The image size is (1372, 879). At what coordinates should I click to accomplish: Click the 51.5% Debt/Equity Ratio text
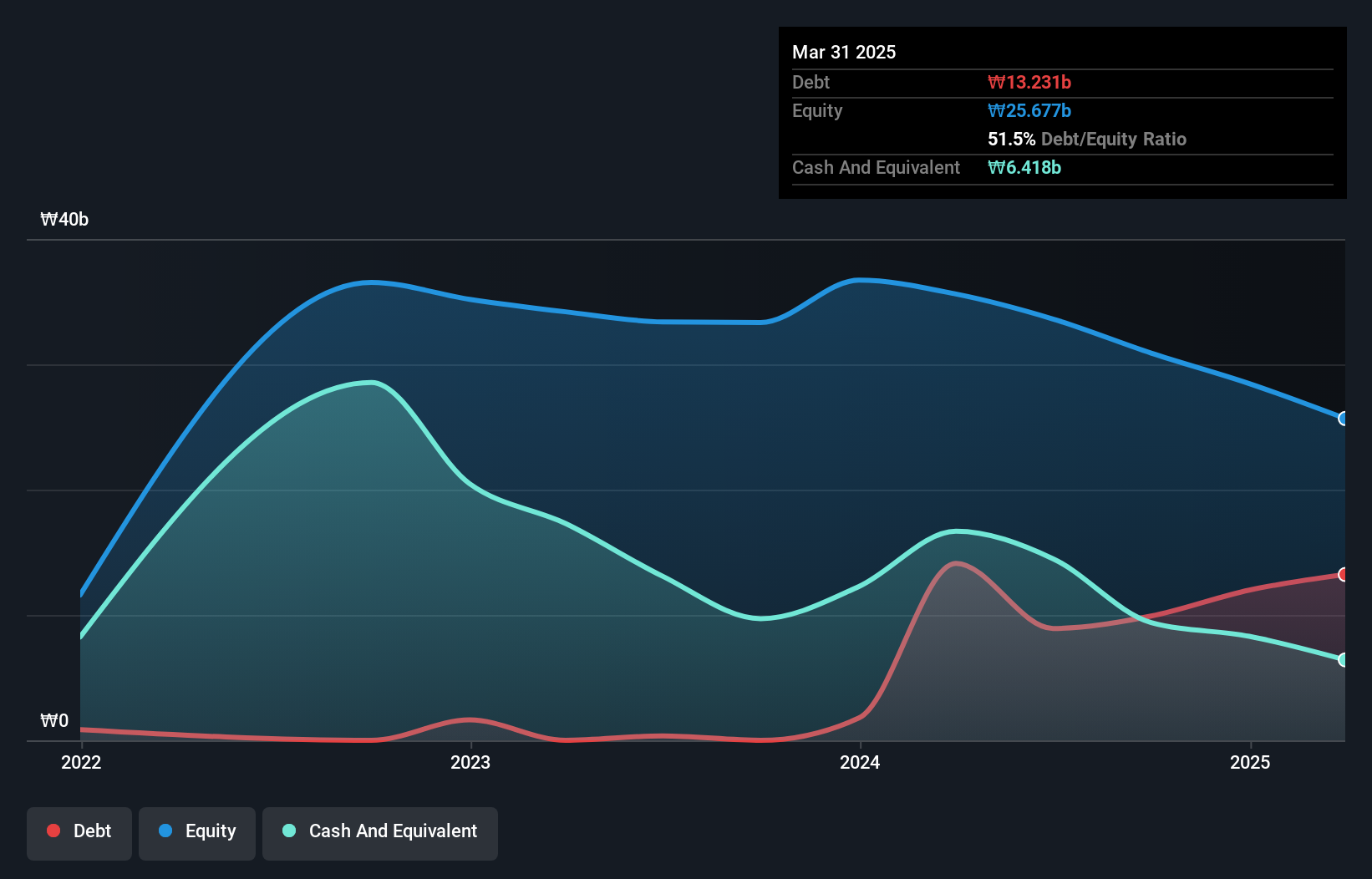coord(1087,139)
